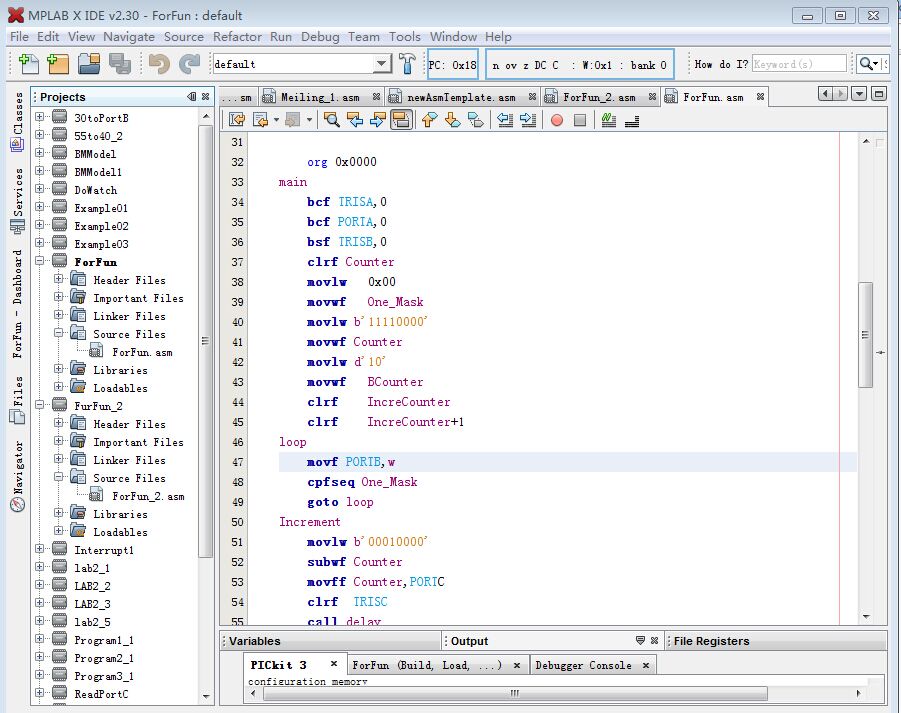Expand the BMModel project node
The height and width of the screenshot is (713, 901).
point(41,154)
